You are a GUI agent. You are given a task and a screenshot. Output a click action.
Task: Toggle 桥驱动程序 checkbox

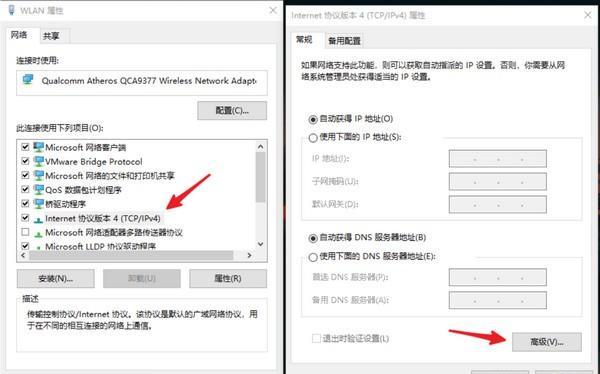[x=25, y=203]
